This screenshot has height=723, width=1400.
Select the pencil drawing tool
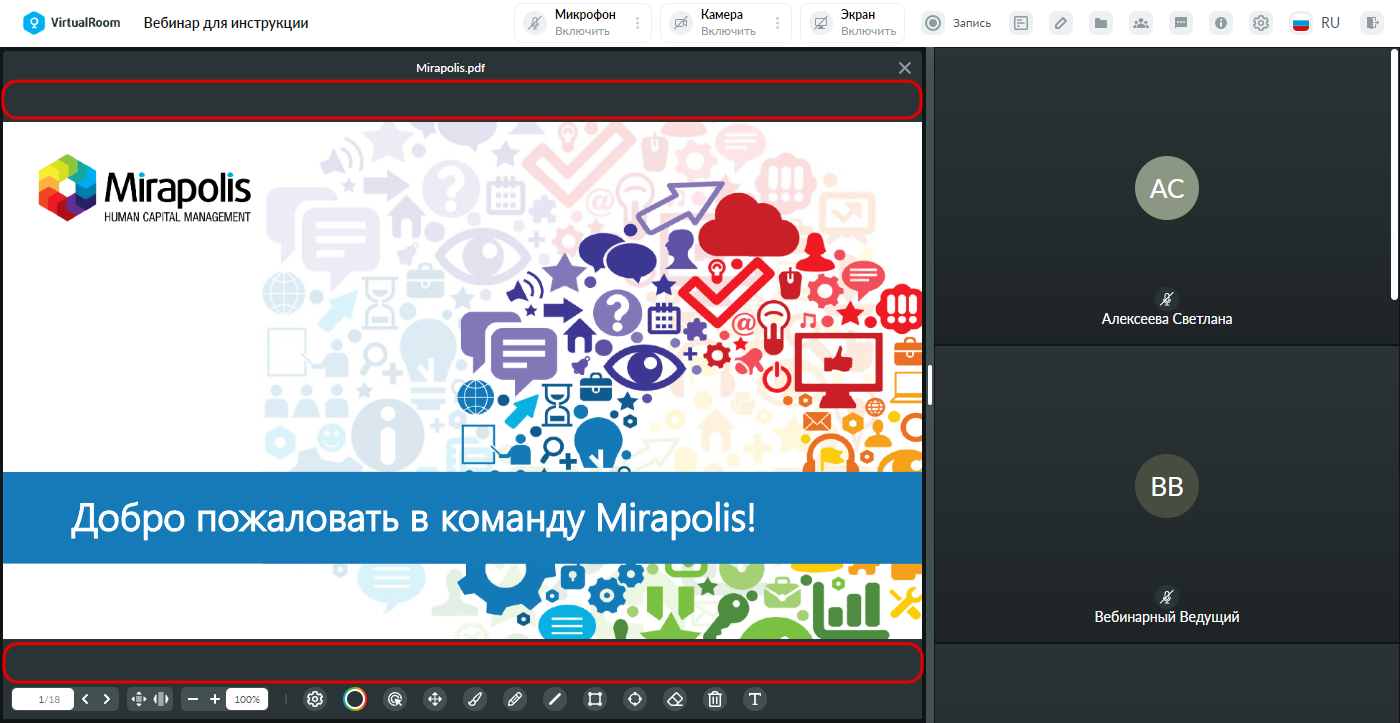click(515, 699)
